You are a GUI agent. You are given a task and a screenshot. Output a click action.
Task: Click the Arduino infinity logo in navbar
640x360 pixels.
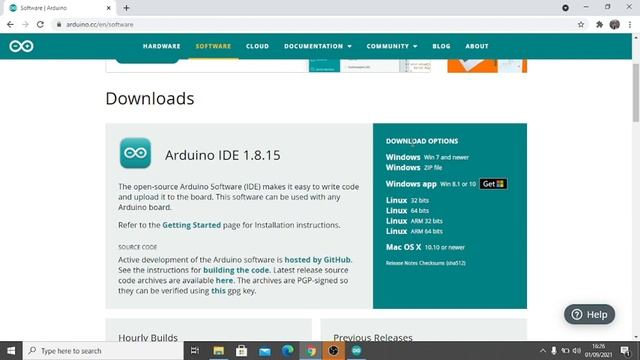(x=21, y=46)
